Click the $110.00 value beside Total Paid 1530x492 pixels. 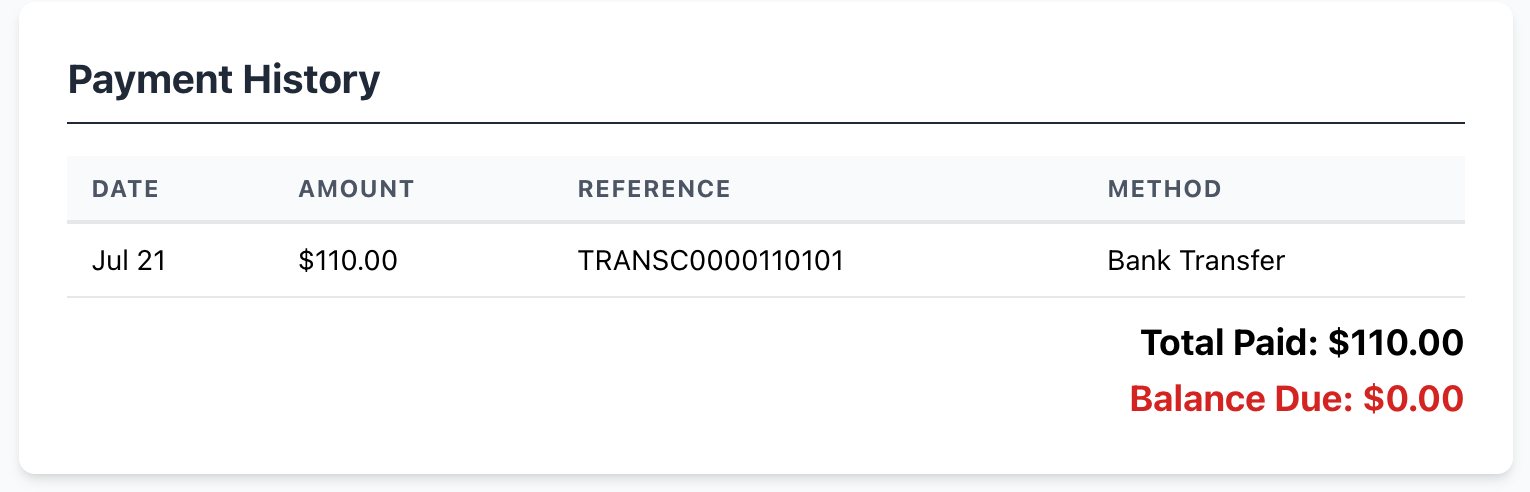click(x=1396, y=344)
